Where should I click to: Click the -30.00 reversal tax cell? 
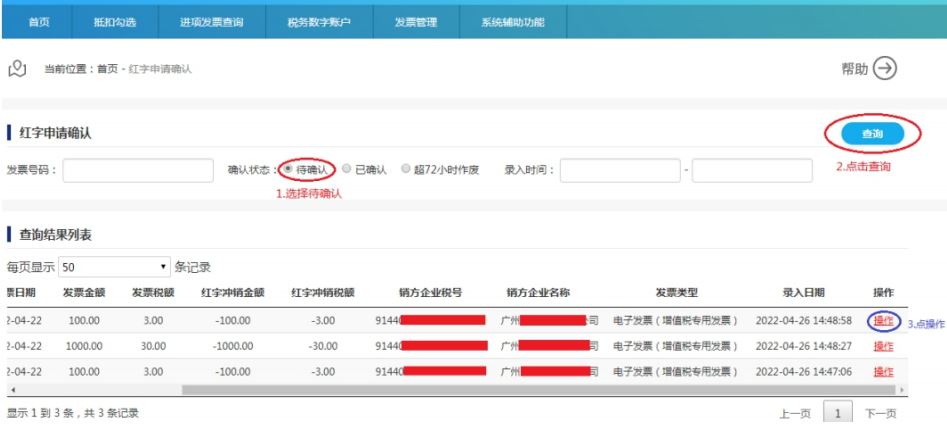[323, 347]
